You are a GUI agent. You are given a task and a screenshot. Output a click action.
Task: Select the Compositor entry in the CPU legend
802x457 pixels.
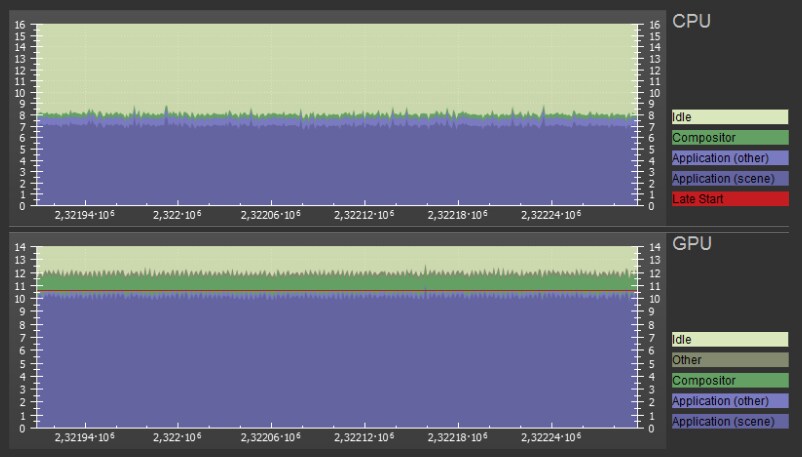(729, 138)
